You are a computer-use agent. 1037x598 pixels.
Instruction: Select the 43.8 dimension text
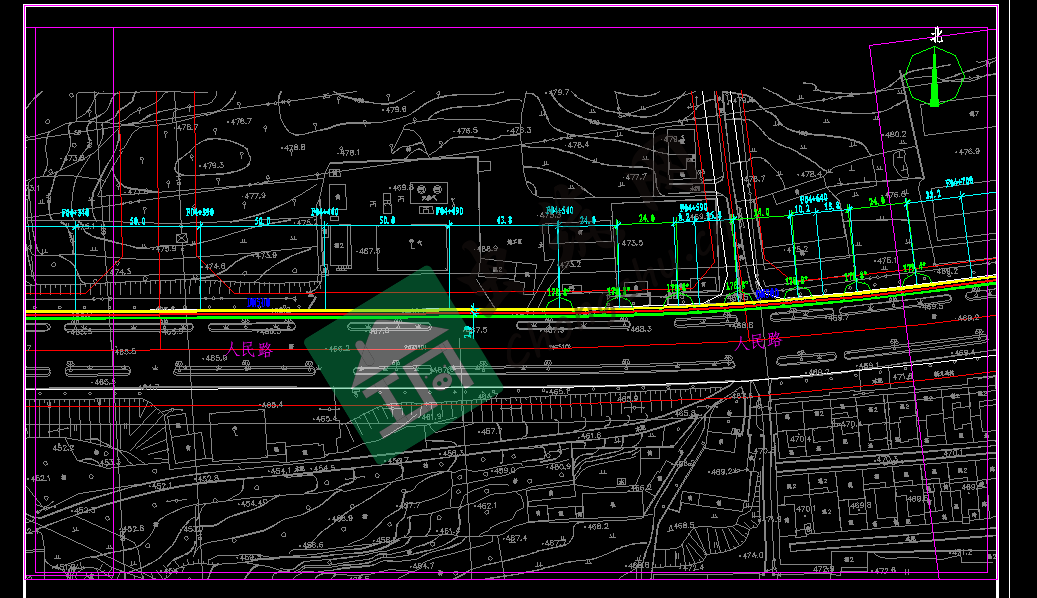point(504,219)
